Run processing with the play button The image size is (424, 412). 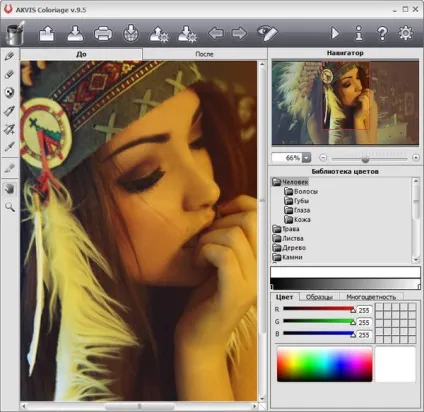click(335, 34)
